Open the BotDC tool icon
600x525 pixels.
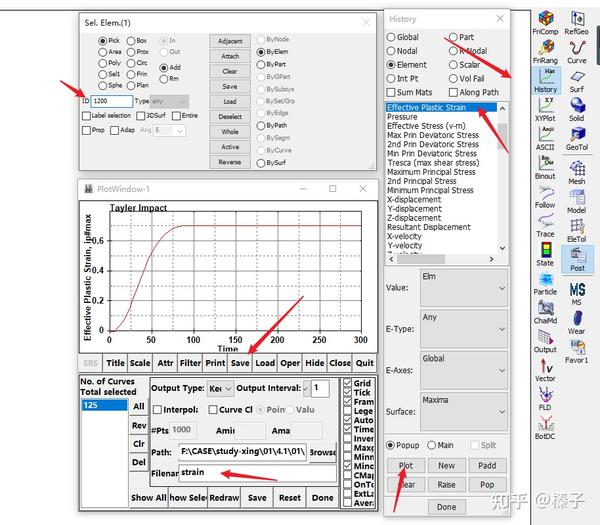pos(545,428)
